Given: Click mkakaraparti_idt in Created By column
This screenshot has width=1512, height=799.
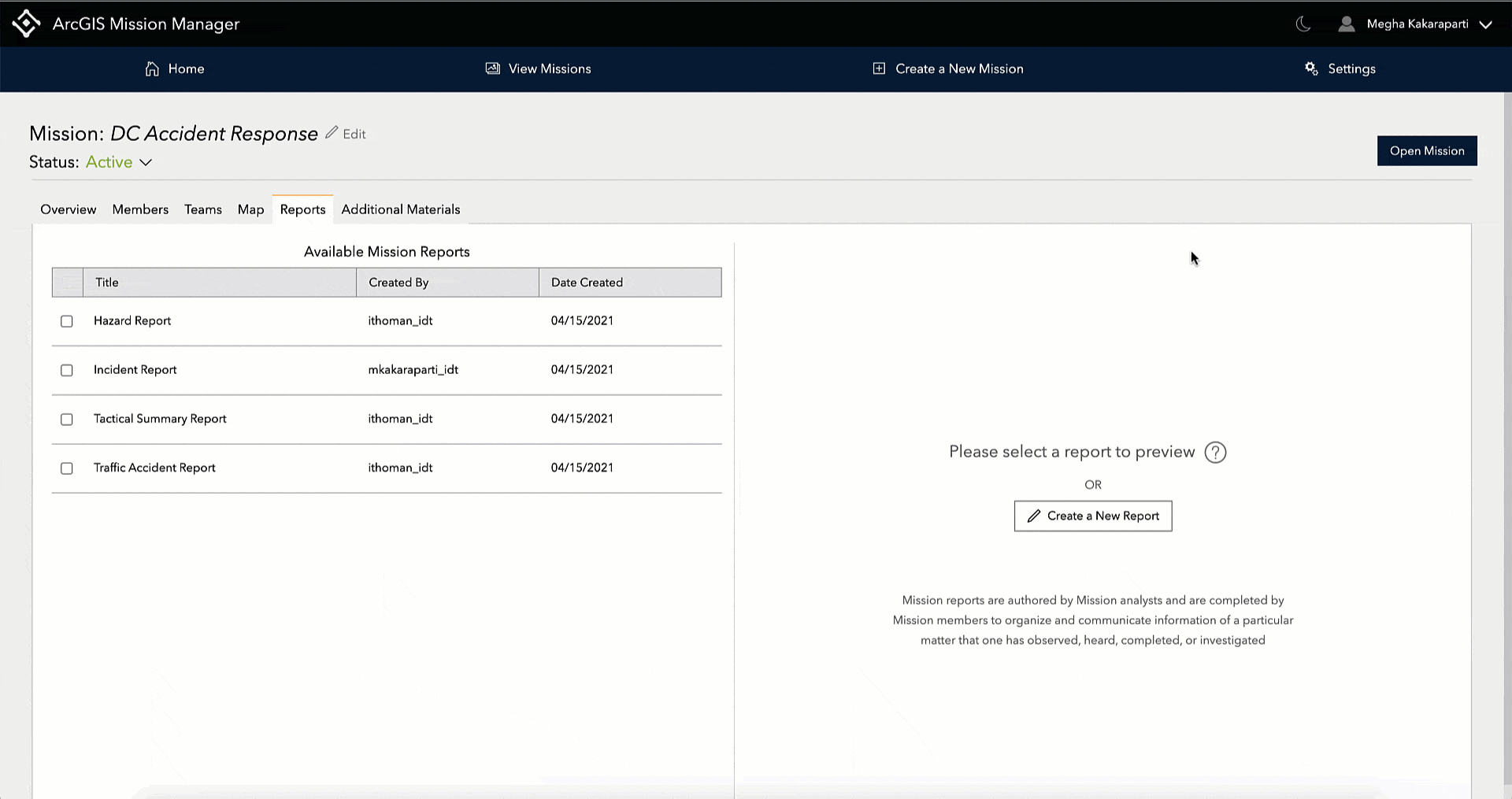Looking at the screenshot, I should [413, 370].
